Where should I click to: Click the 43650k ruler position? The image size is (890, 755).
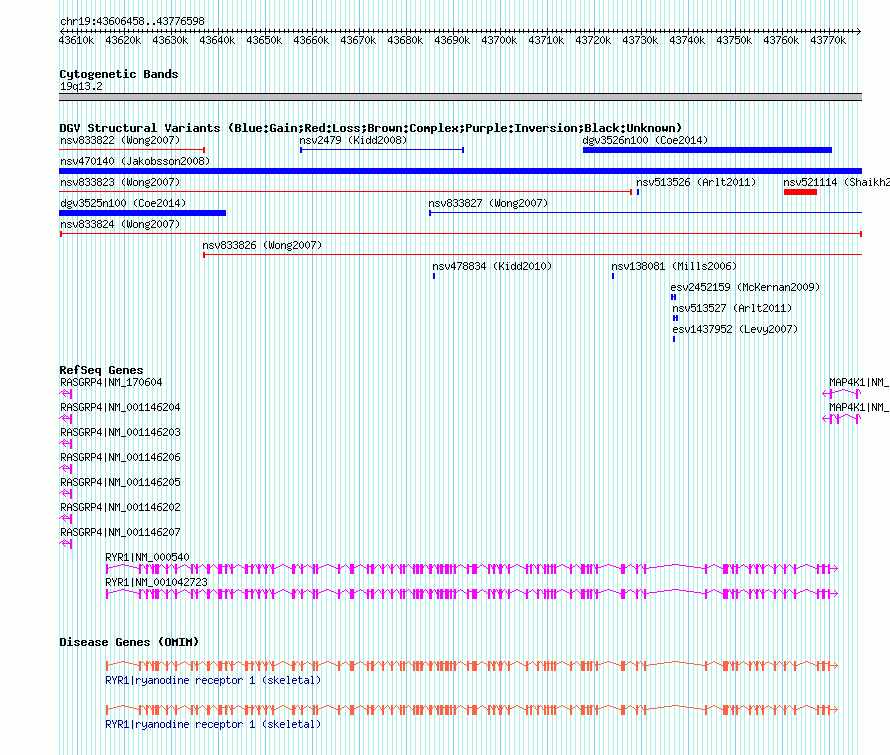[264, 40]
